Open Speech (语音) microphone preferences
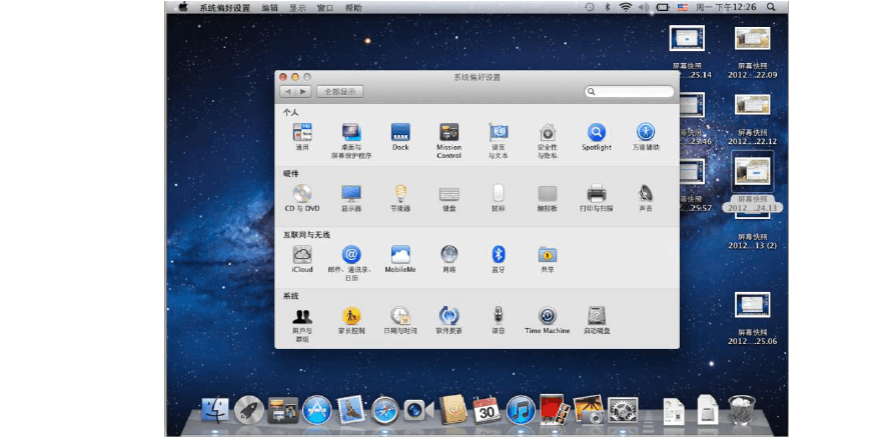 pos(498,316)
